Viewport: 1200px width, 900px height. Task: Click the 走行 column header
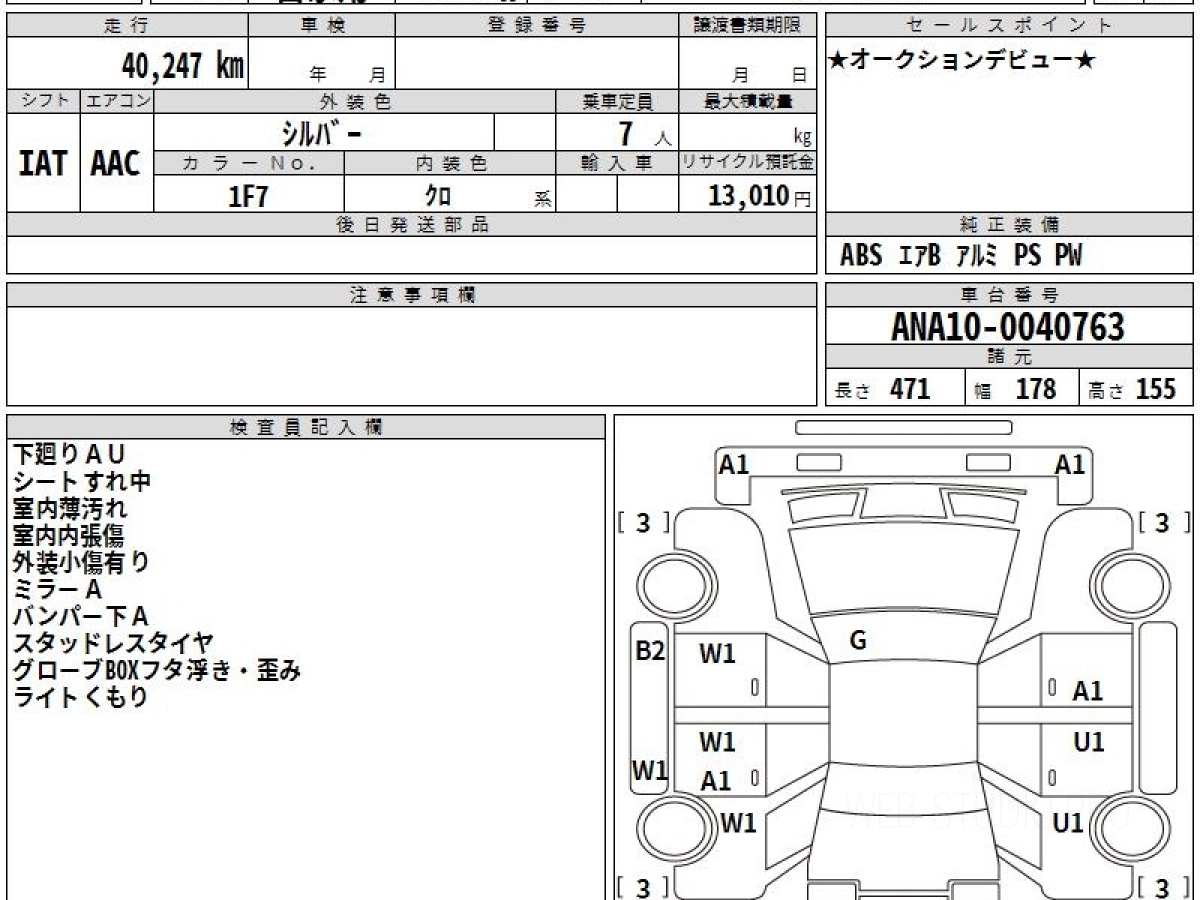point(127,26)
